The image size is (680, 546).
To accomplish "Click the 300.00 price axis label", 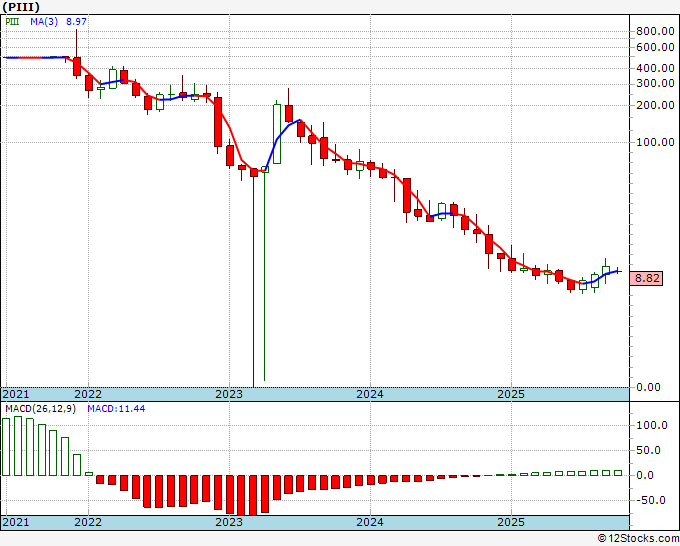I will 655,83.
